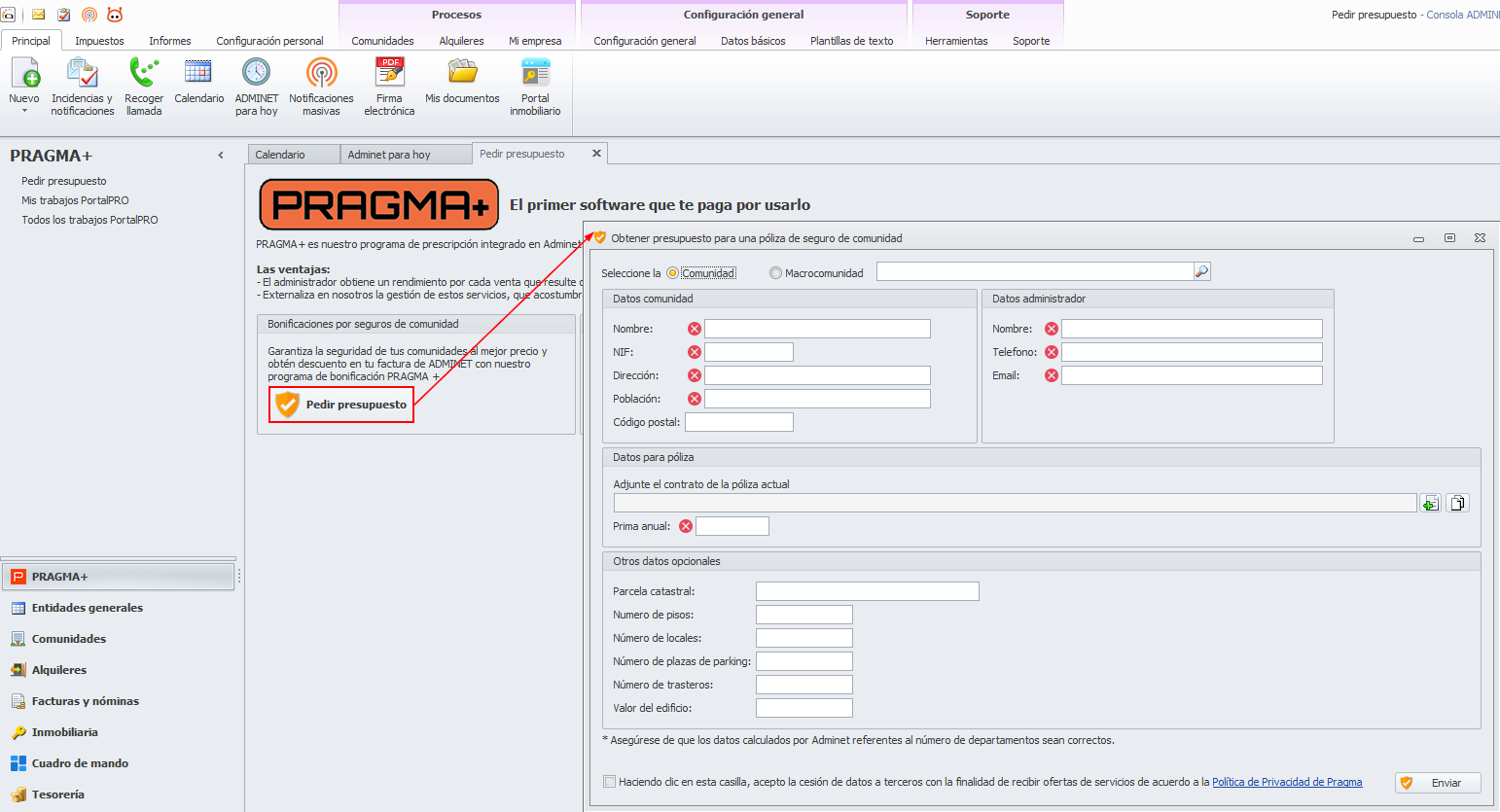Click the Población input field
This screenshot has height=812, width=1500.
(817, 399)
